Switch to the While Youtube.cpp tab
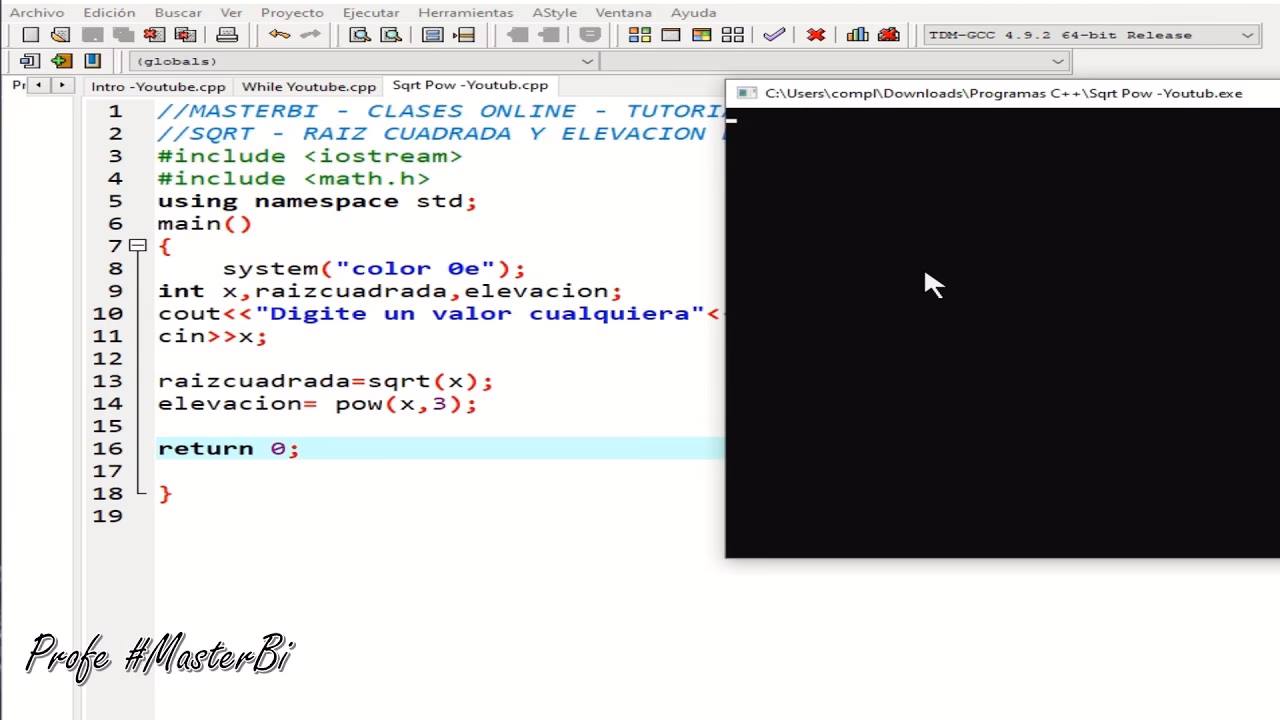This screenshot has height=720, width=1280. click(309, 87)
